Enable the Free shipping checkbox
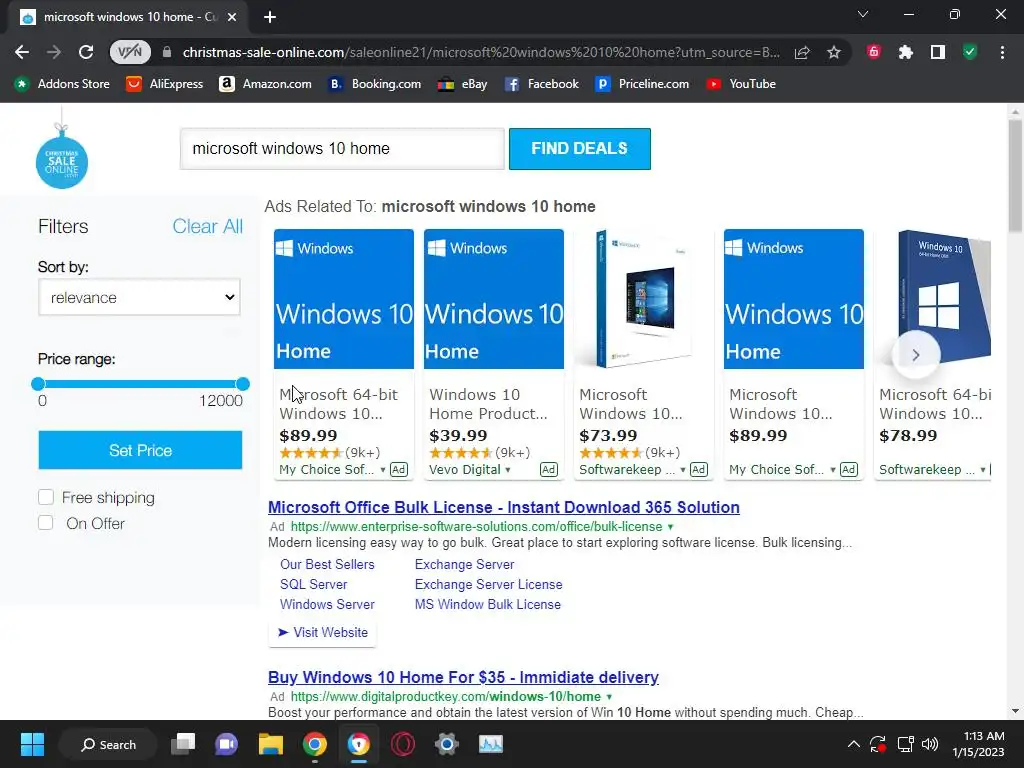Viewport: 1024px width, 768px height. point(46,498)
